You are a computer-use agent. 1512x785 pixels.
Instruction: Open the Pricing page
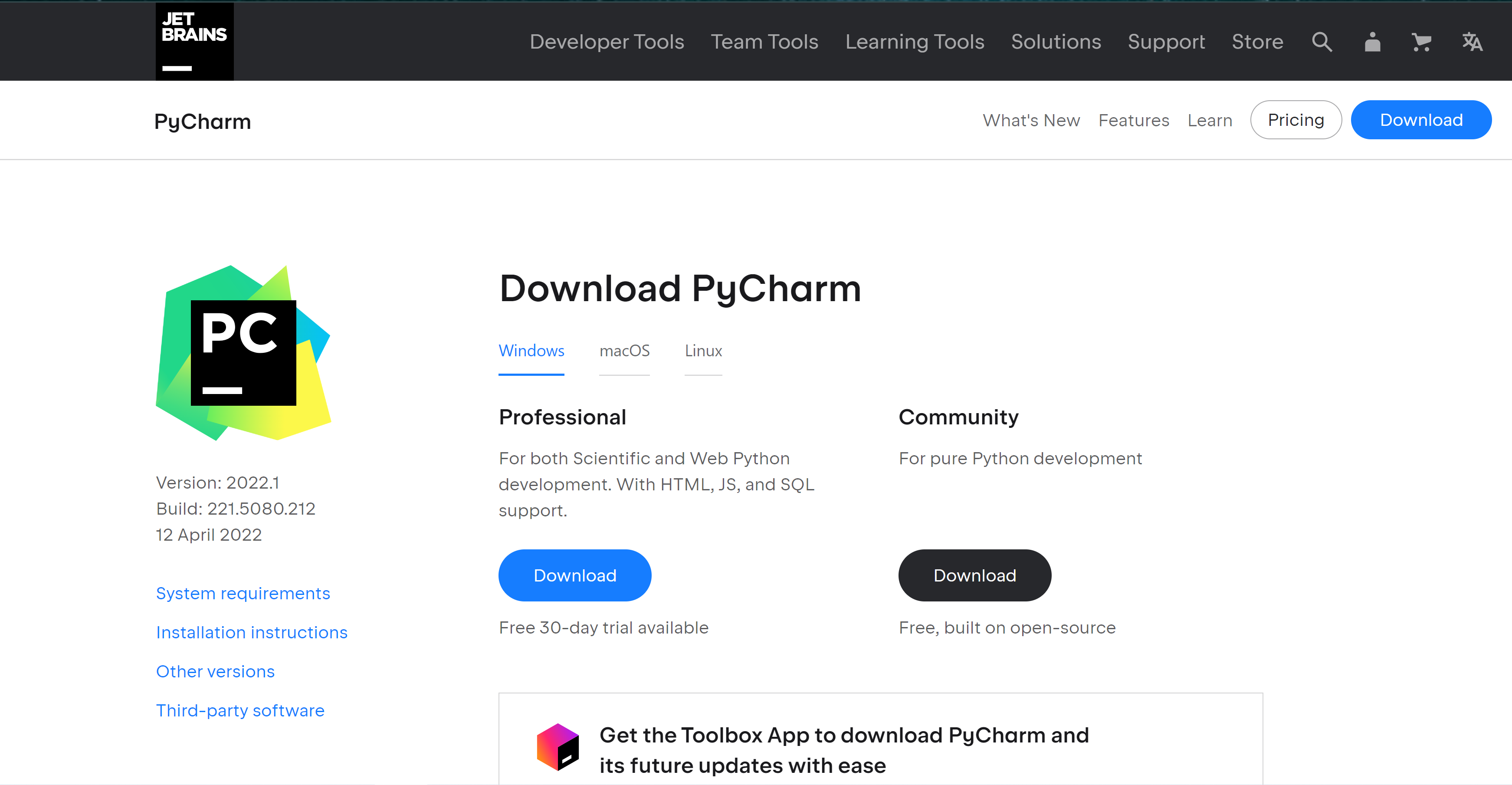pos(1296,120)
